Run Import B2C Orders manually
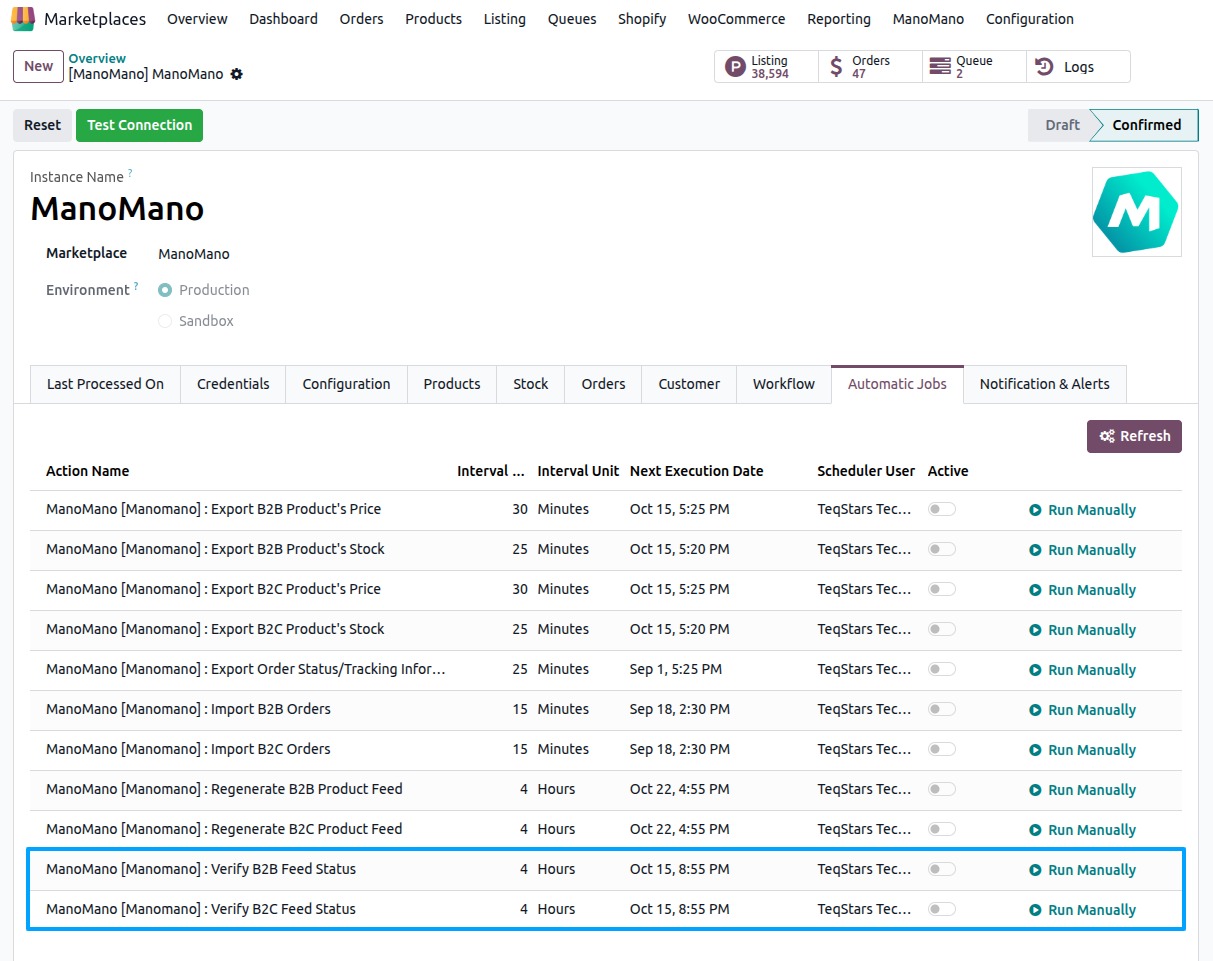 (1083, 750)
